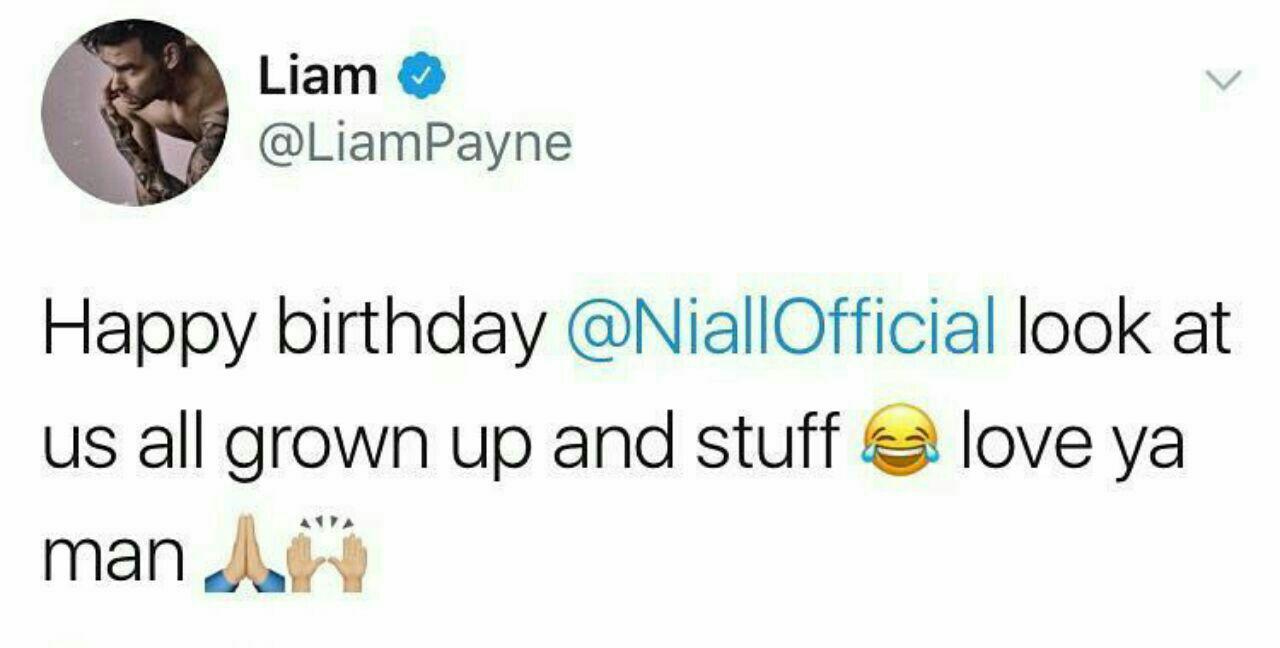Open the tweet options chevron menu
Viewport: 1280px width, 648px height.
1222,80
